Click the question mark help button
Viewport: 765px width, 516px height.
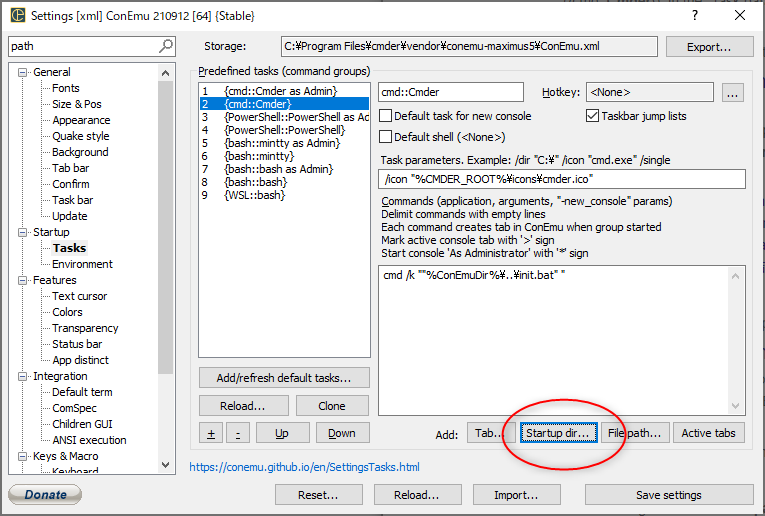click(695, 16)
